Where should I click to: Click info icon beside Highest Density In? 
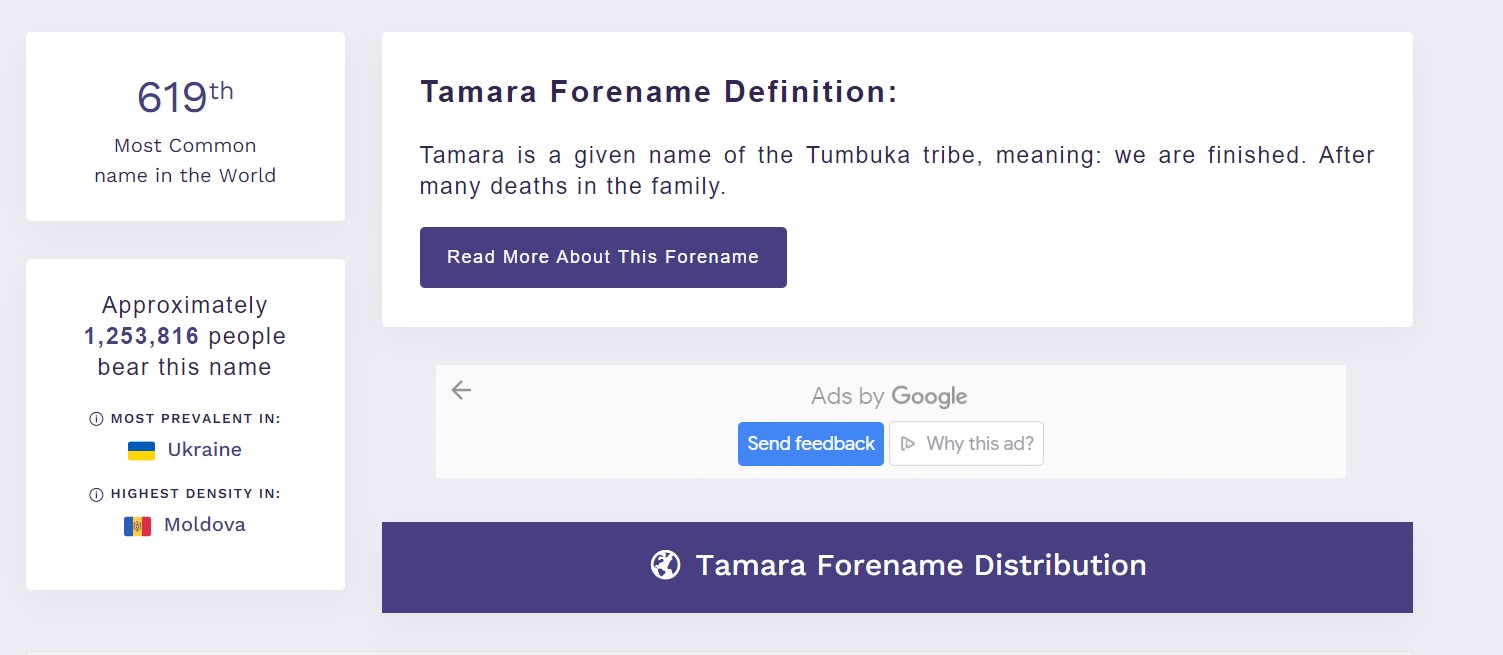coord(96,495)
